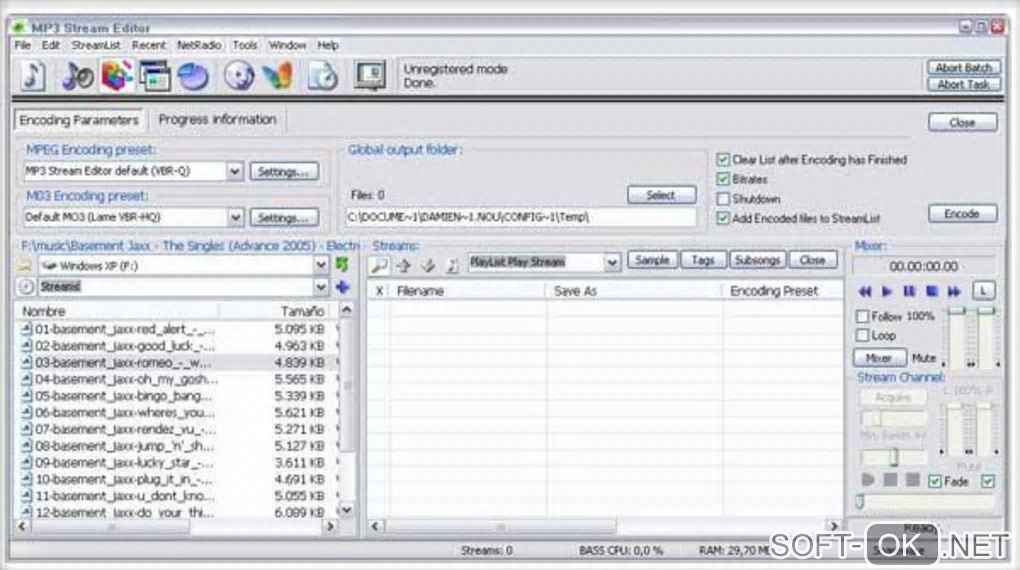1020x570 pixels.
Task: Click the Encode button
Action: (962, 213)
